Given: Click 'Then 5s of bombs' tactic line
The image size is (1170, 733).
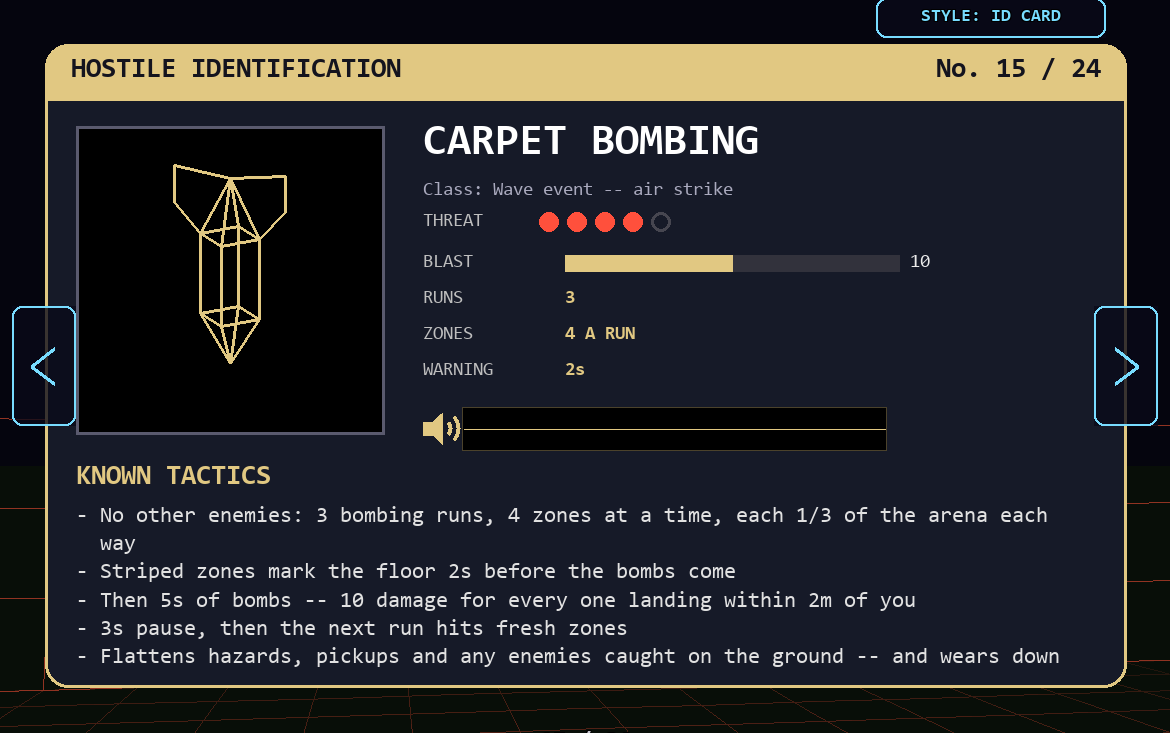Looking at the screenshot, I should (496, 600).
